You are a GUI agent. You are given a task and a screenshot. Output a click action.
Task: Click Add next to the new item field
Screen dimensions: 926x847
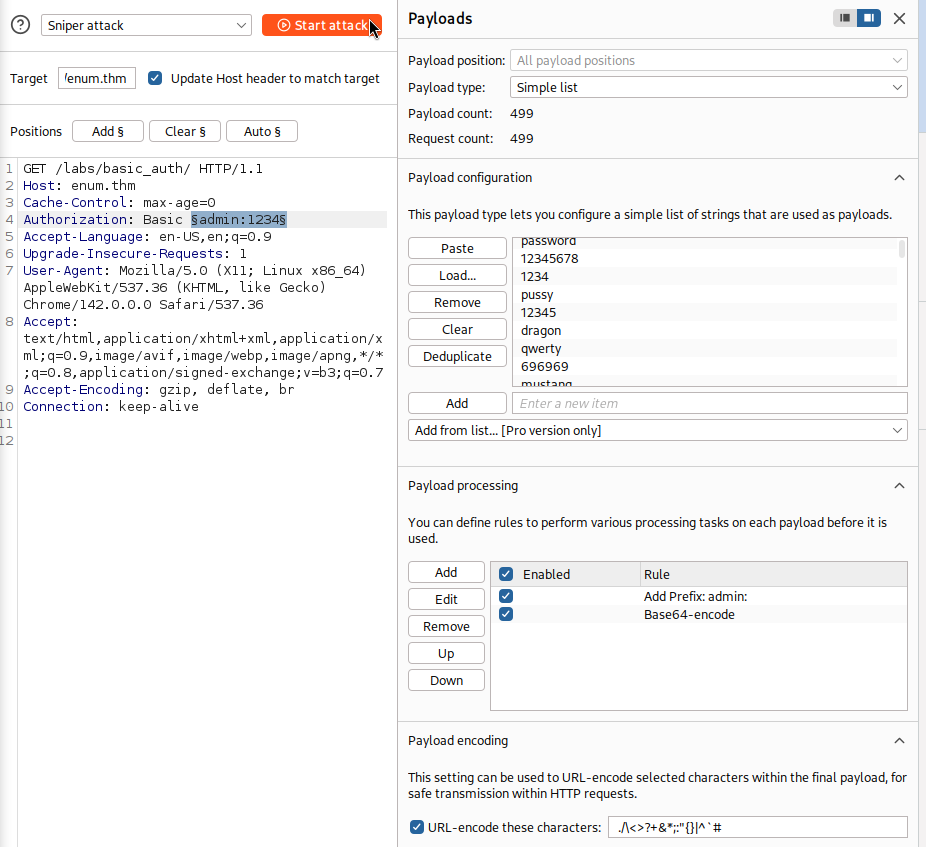click(x=457, y=403)
